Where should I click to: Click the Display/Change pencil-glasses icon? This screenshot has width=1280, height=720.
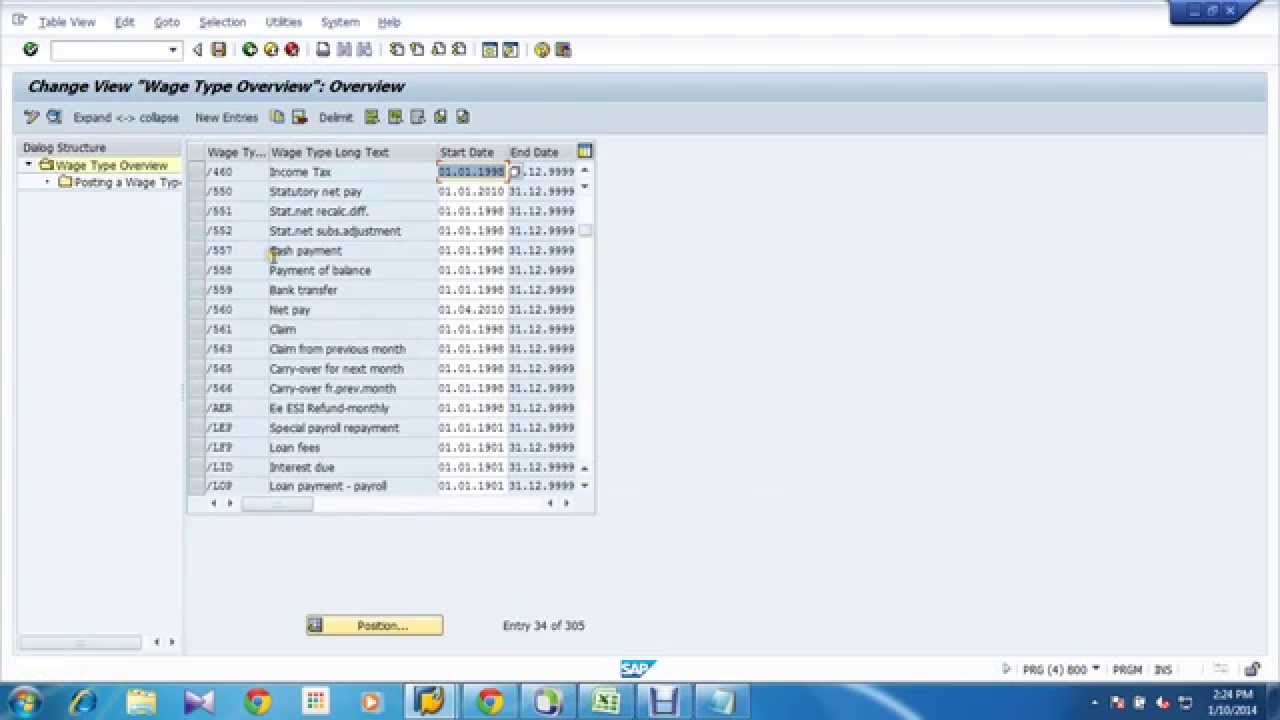32,117
